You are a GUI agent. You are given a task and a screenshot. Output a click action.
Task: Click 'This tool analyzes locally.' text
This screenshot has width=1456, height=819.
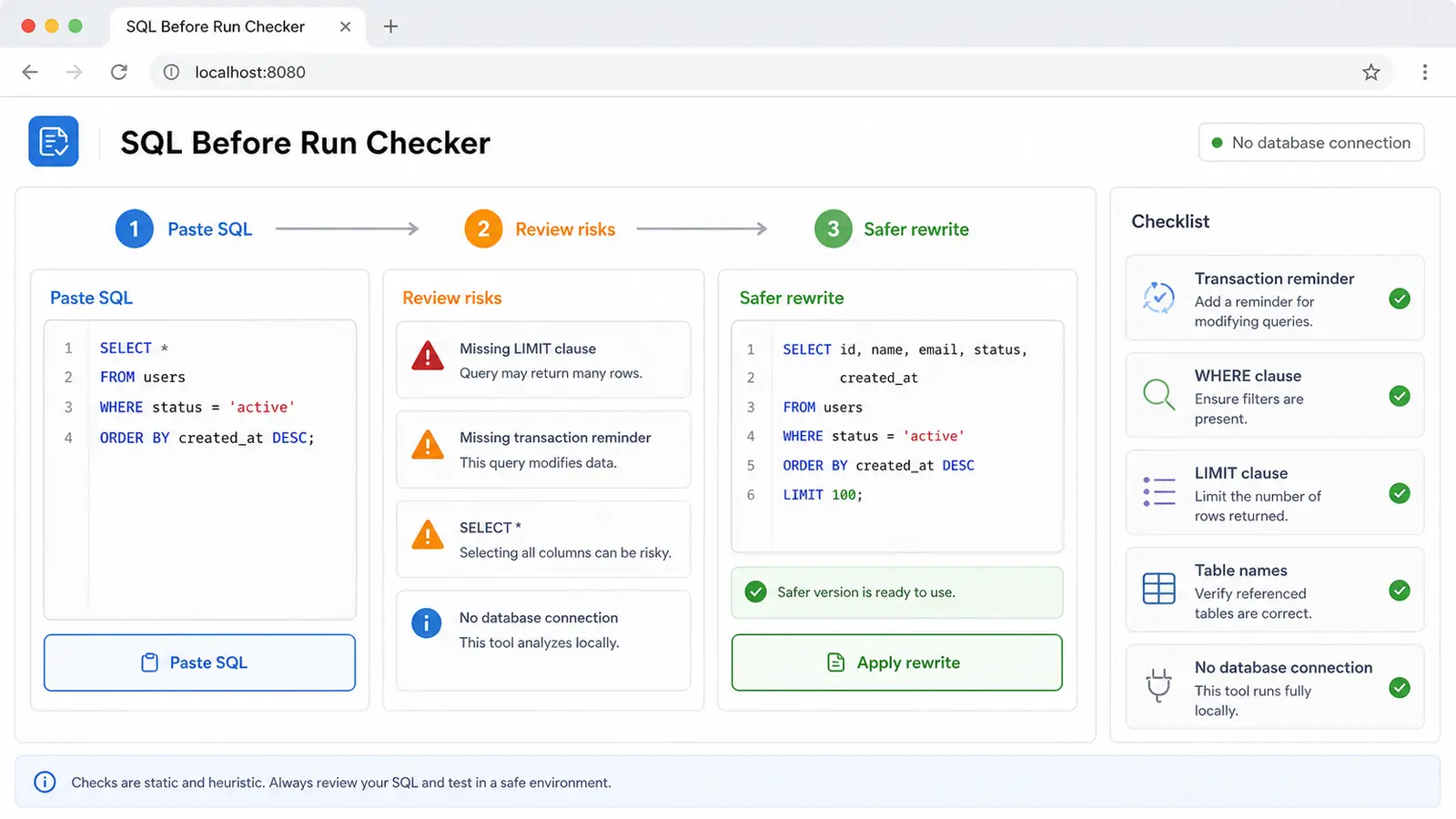tap(539, 642)
